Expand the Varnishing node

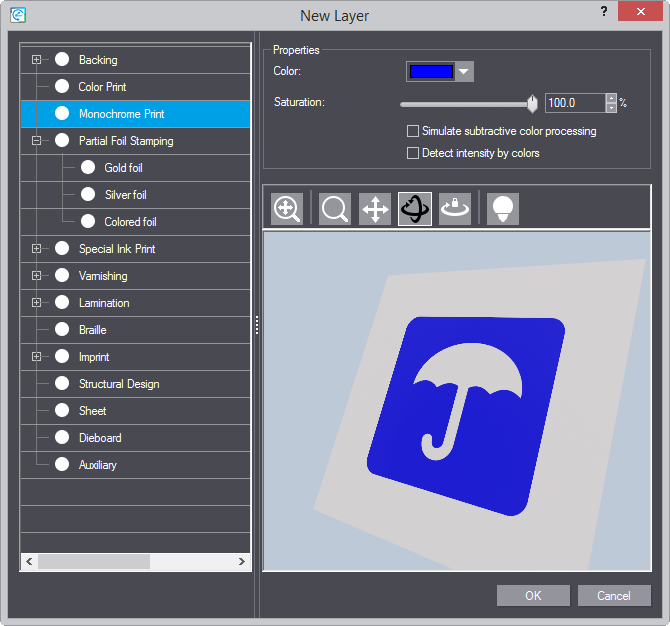coord(37,276)
